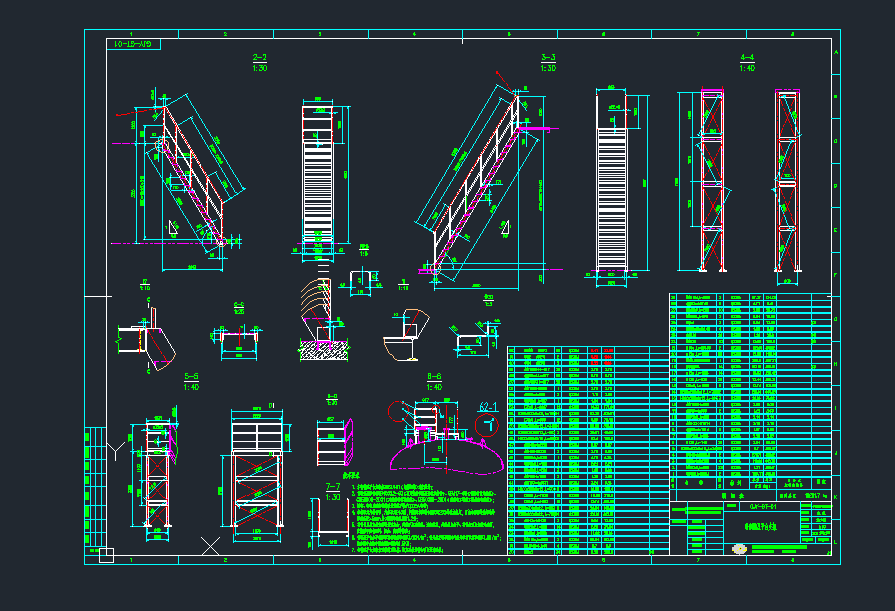This screenshot has width=895, height=611.
Task: Click the white Y-shaped marker beside revision grid
Action: (x=116, y=452)
